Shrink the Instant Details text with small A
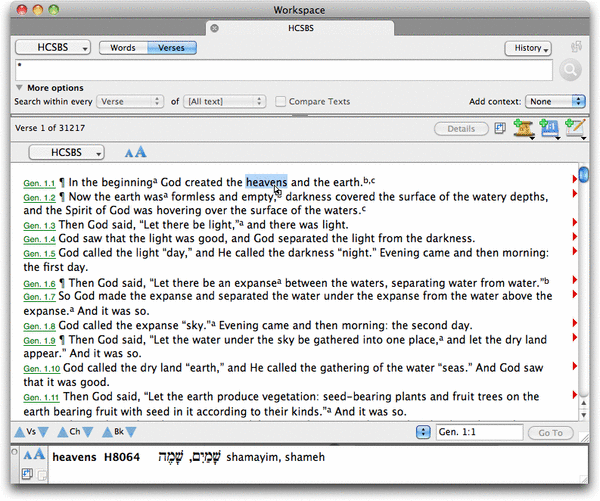The image size is (600, 501). [28, 456]
